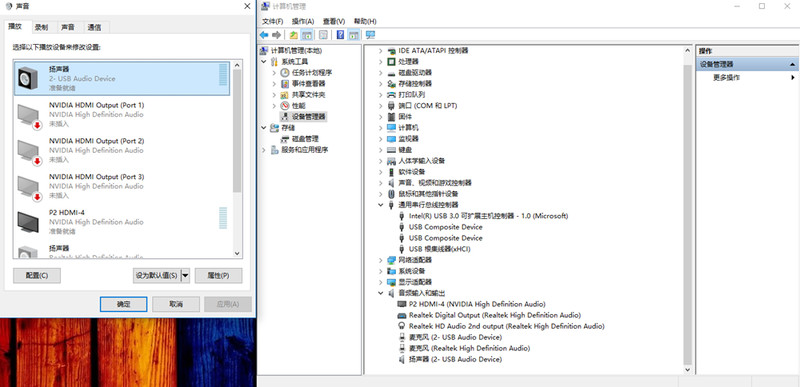Click the Back arrow in Computer Management toolbar

[x=264, y=35]
